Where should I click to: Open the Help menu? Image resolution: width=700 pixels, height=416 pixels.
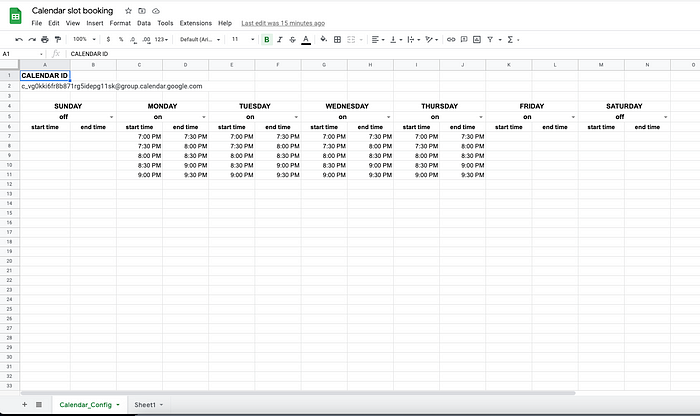pyautogui.click(x=225, y=23)
